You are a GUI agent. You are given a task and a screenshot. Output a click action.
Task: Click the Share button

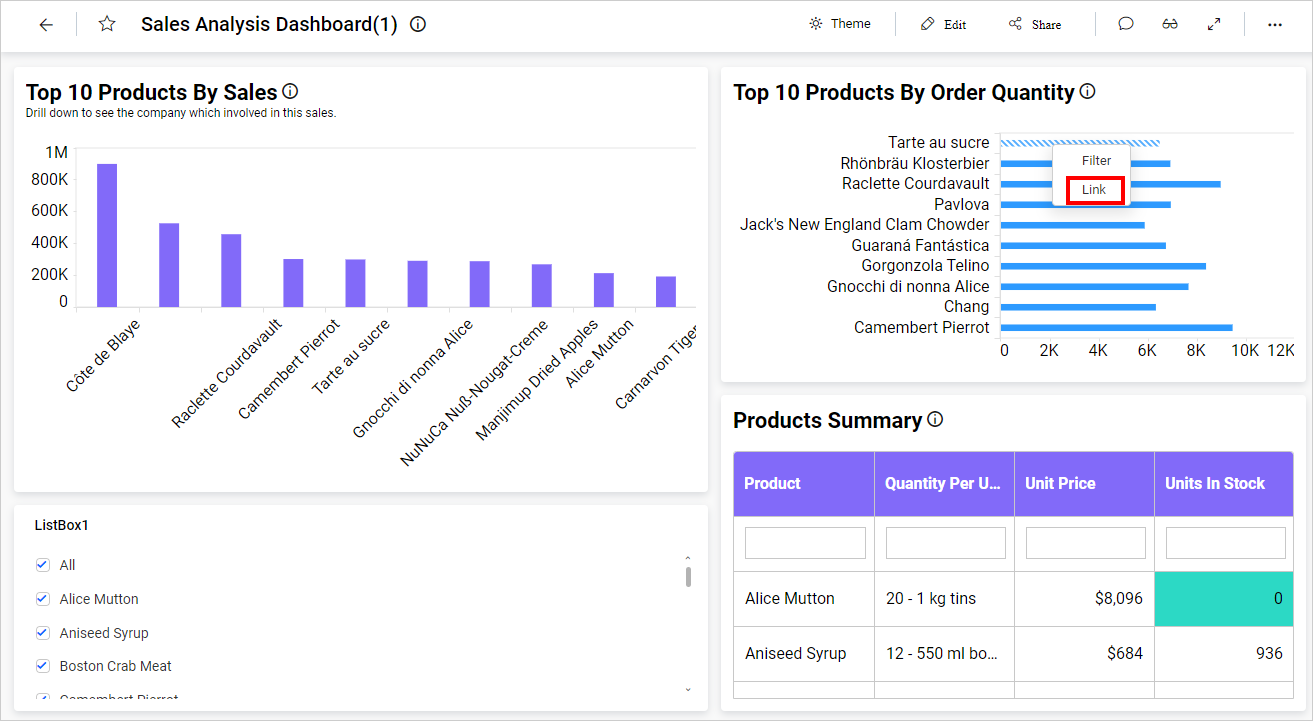[1035, 25]
